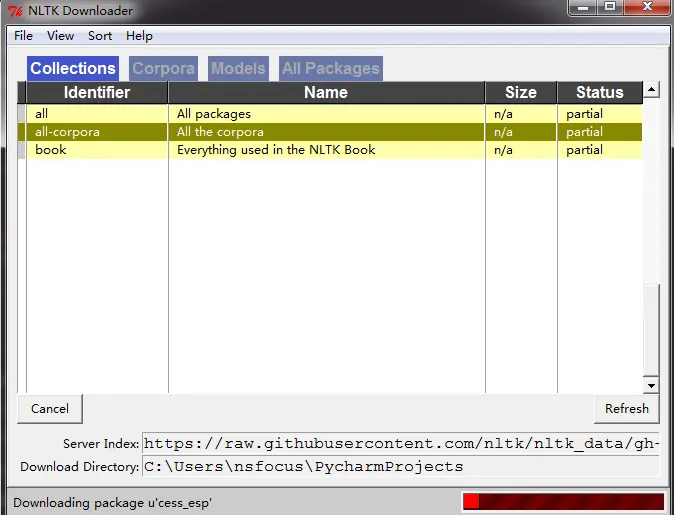Switch to the All Packages tab
The height and width of the screenshot is (515, 674).
(331, 68)
